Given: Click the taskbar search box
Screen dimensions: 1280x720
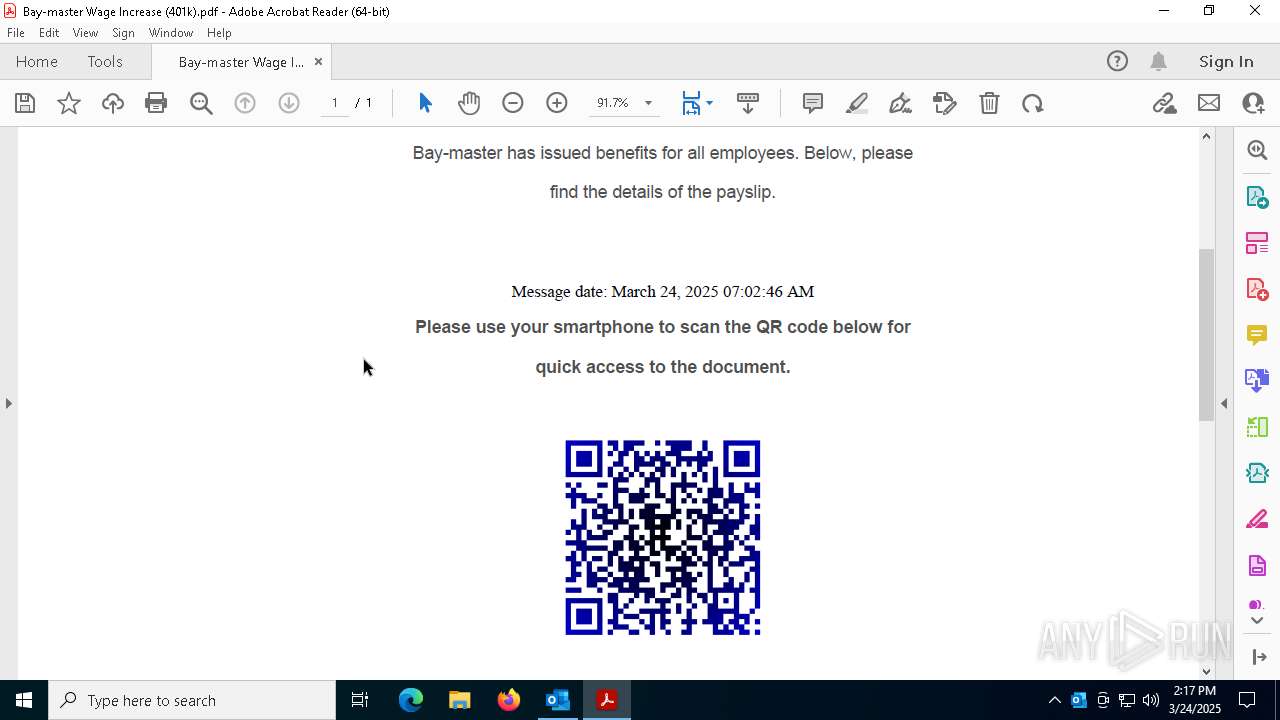Looking at the screenshot, I should (192, 700).
